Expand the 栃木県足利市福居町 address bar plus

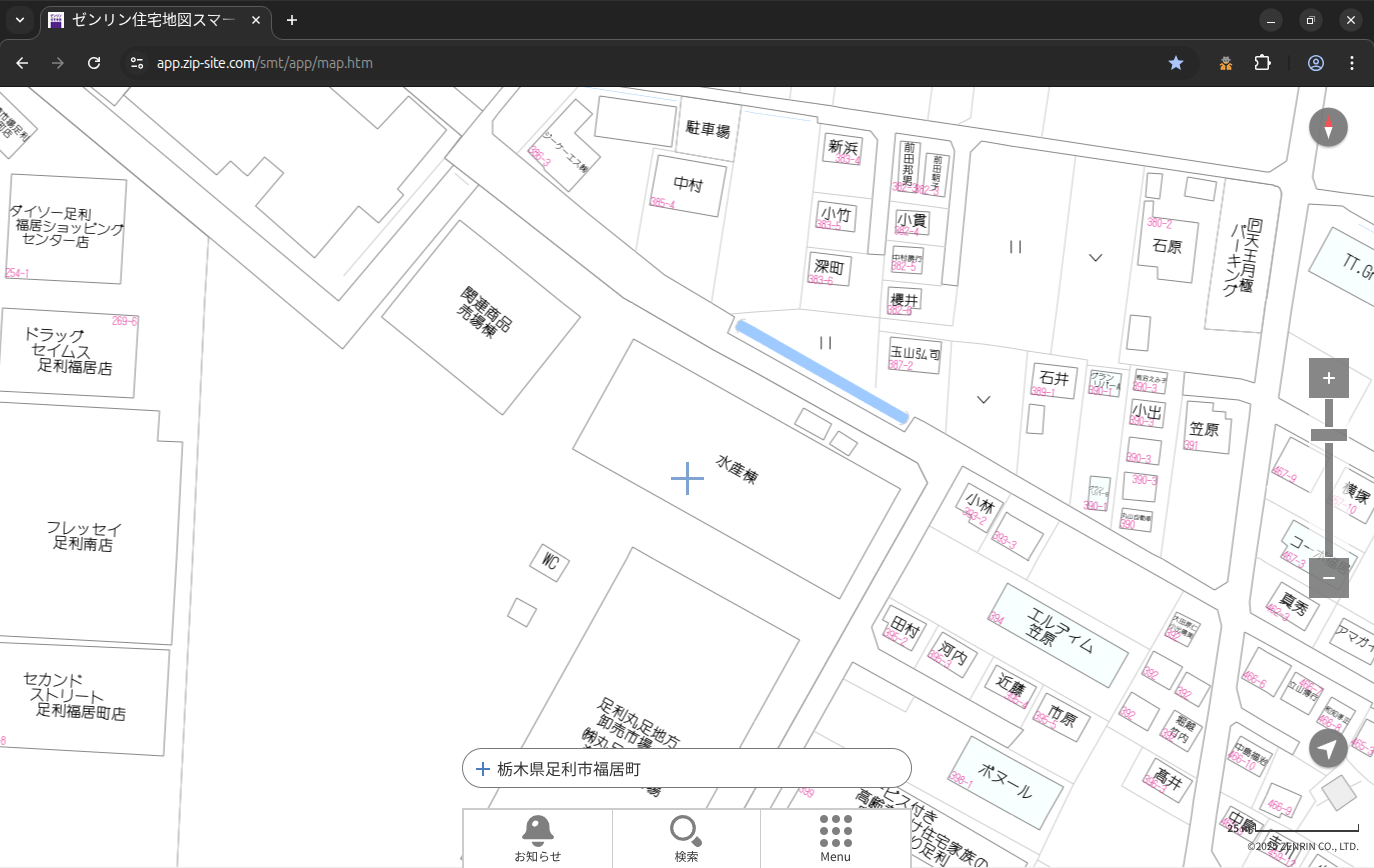[x=483, y=769]
